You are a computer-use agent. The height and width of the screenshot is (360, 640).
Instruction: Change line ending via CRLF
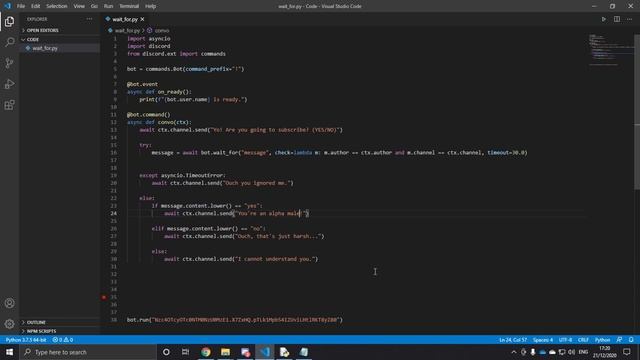583,340
